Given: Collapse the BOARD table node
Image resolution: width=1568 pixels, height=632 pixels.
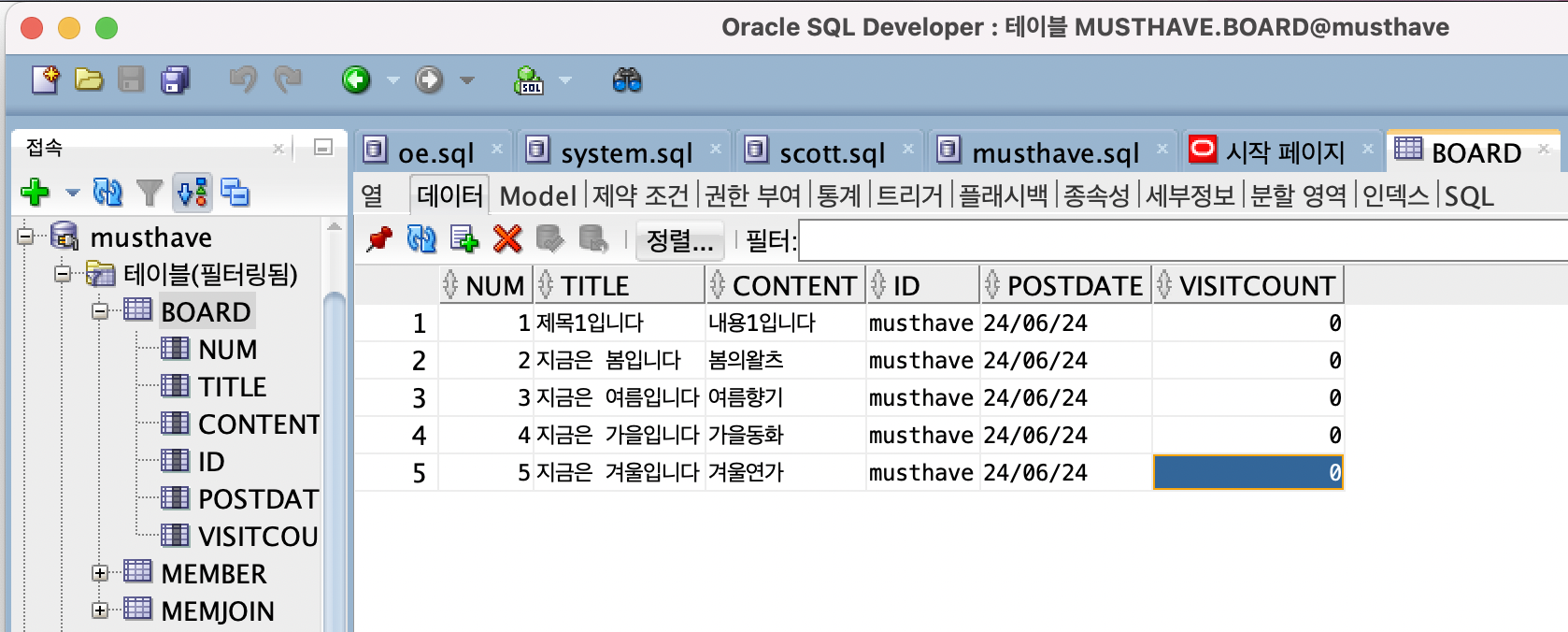Looking at the screenshot, I should point(100,311).
